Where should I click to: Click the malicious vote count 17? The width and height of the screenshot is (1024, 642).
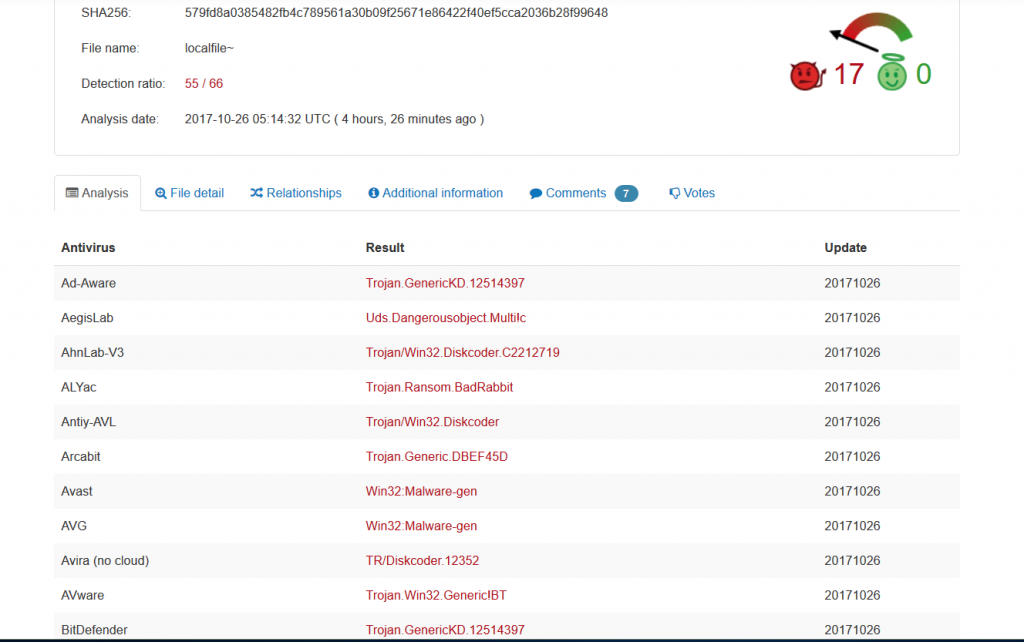coord(848,74)
